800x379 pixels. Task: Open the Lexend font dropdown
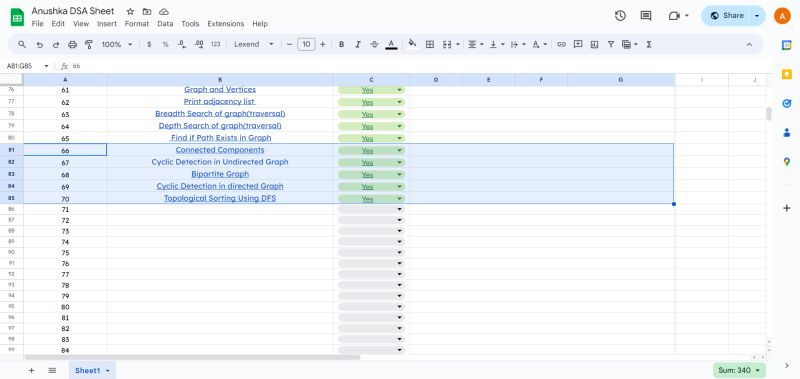click(254, 44)
